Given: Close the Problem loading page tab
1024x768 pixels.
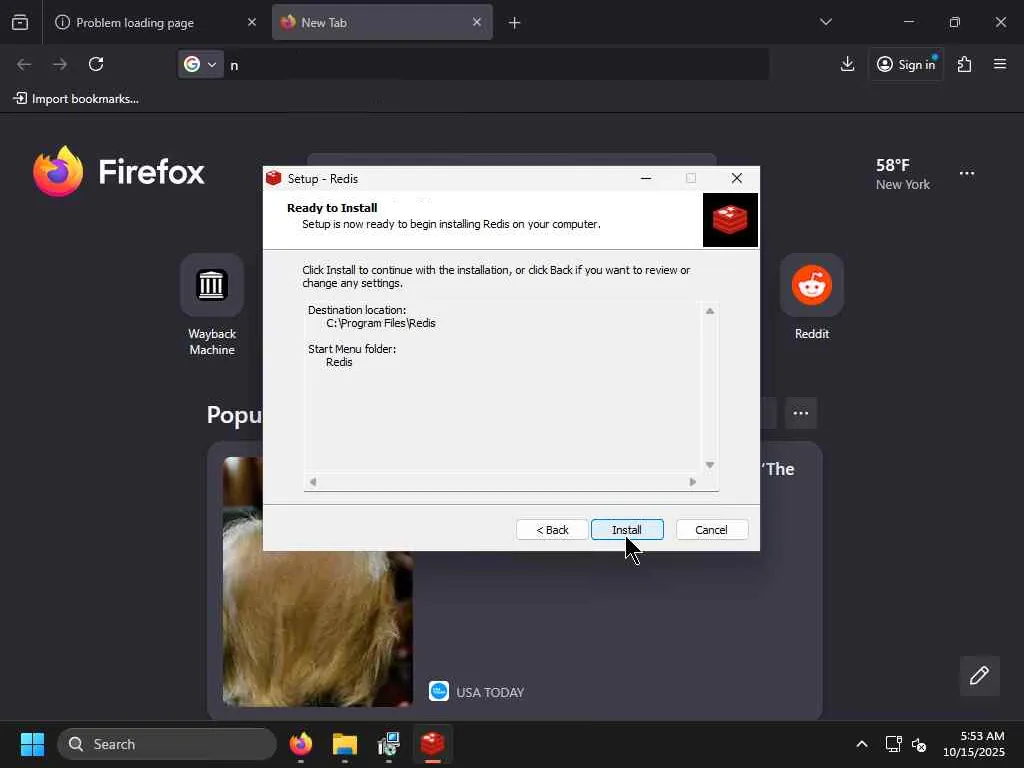Looking at the screenshot, I should point(252,22).
